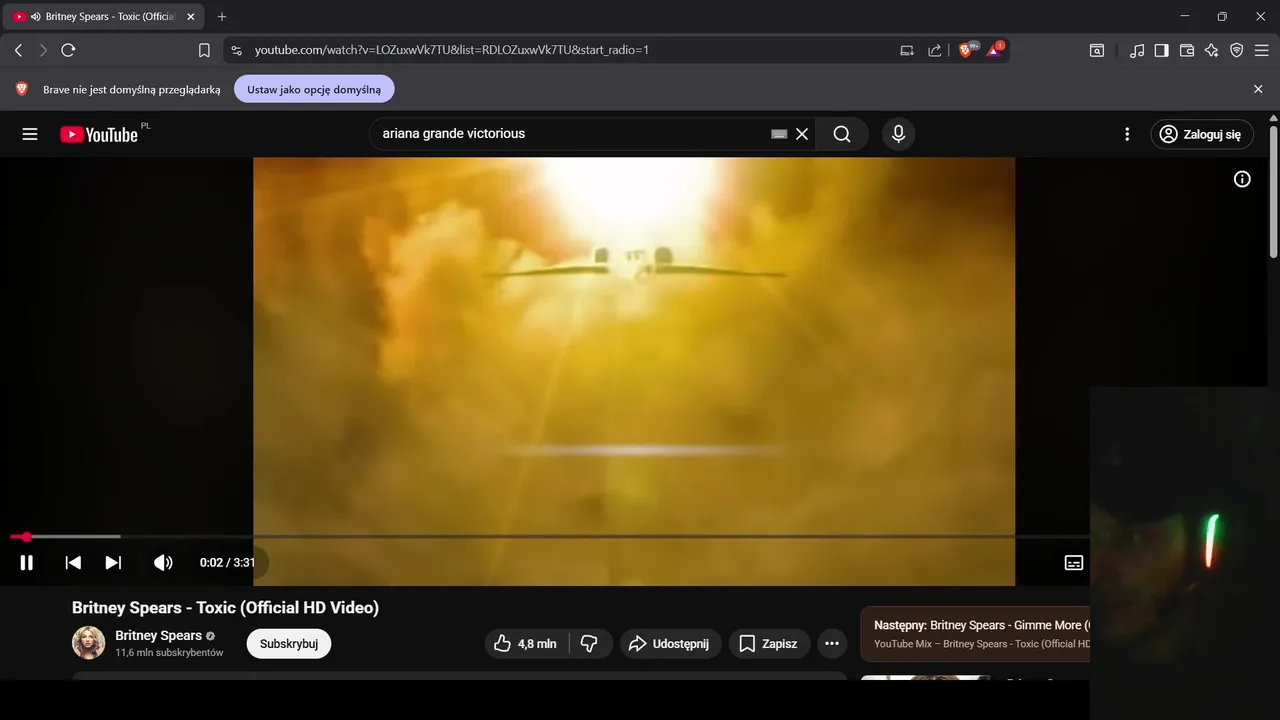Click the Udostępnij share button
Image resolution: width=1280 pixels, height=720 pixels.
(668, 644)
